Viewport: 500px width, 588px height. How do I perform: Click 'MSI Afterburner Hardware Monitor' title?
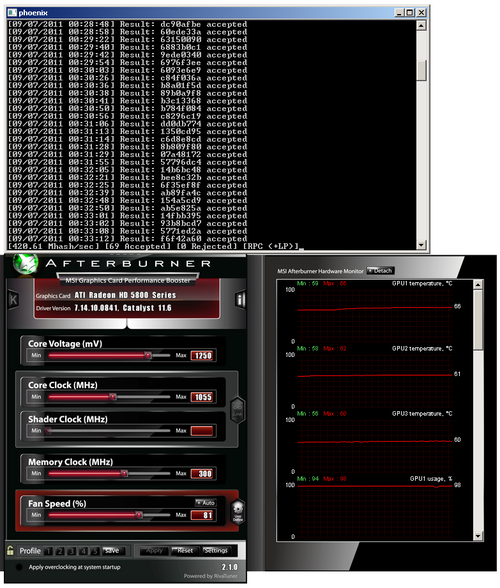point(320,271)
